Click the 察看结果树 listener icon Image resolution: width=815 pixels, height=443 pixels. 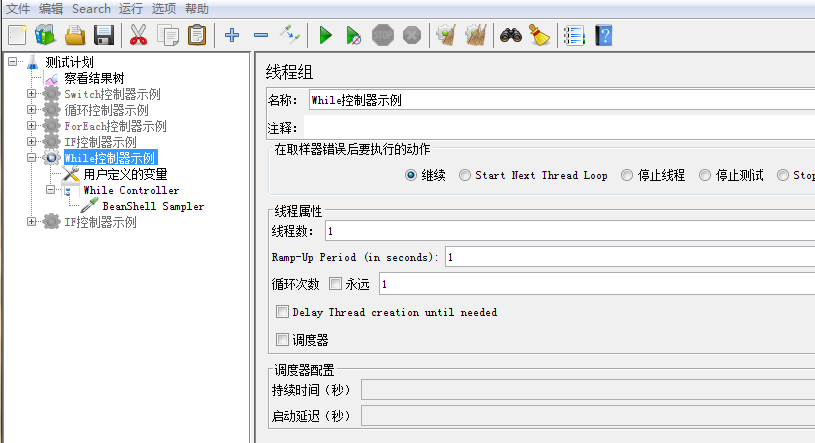(x=51, y=79)
